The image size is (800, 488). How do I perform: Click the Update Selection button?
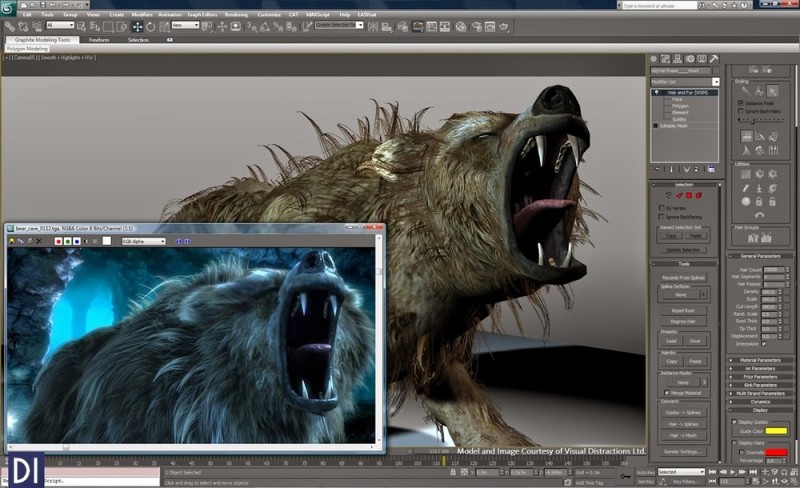tap(683, 250)
